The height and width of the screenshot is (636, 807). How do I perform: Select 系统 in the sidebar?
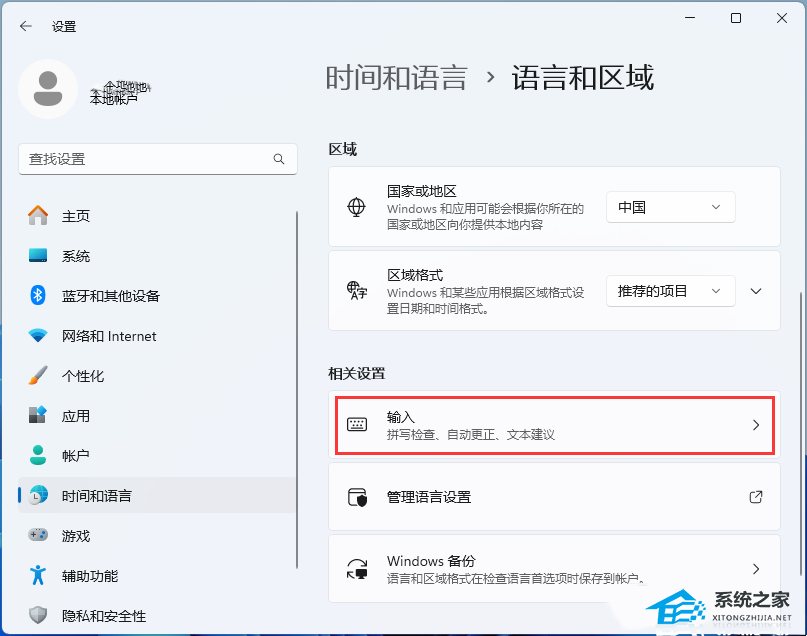(156, 256)
